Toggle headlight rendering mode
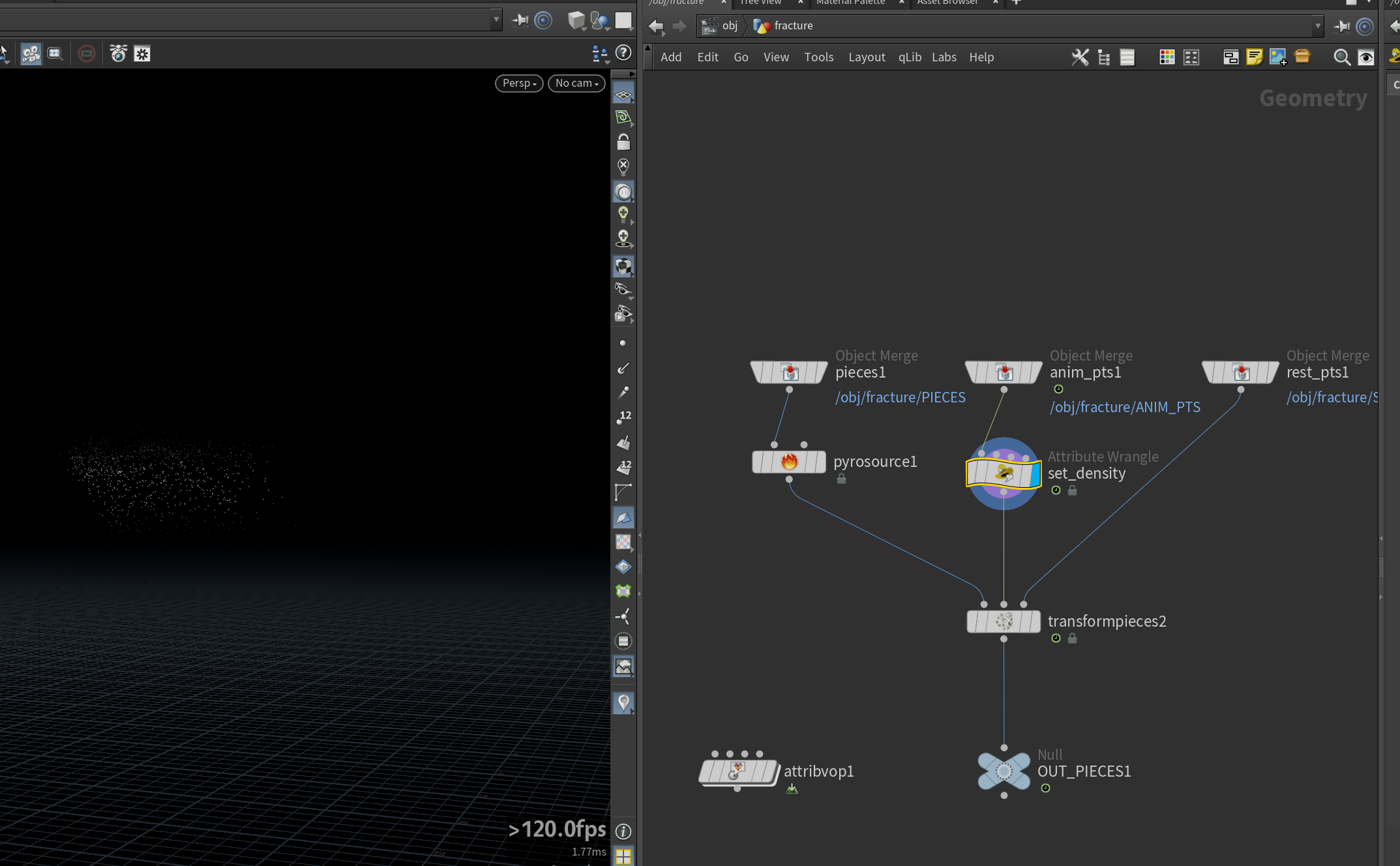Image resolution: width=1400 pixels, height=866 pixels. [623, 192]
